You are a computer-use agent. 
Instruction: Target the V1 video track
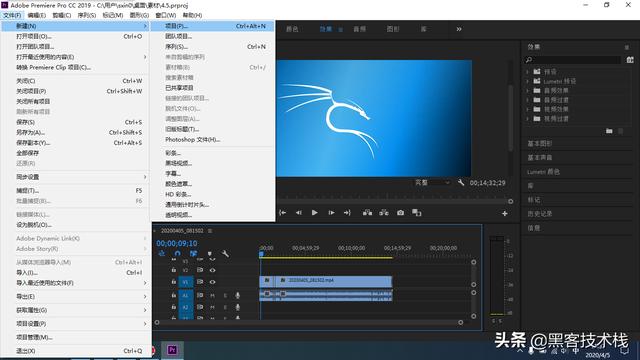coord(185,282)
